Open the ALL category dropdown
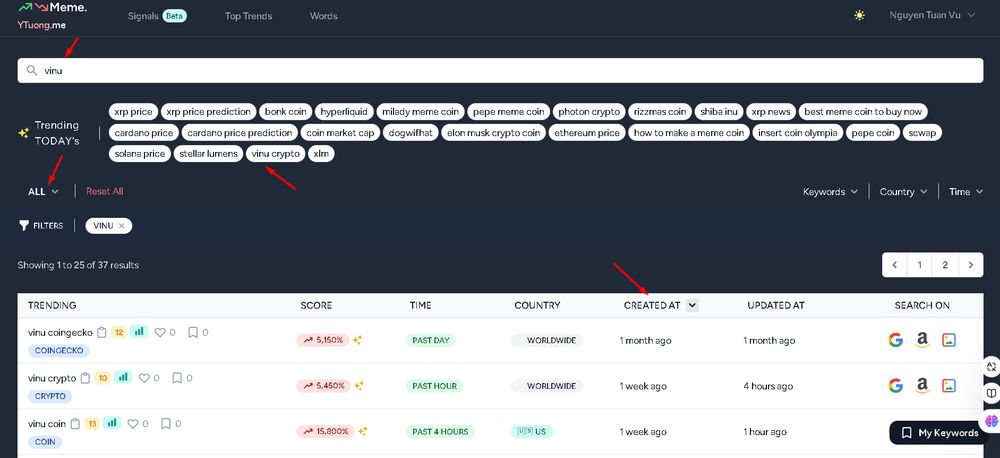Screen dimensions: 1000x458 tap(43, 191)
